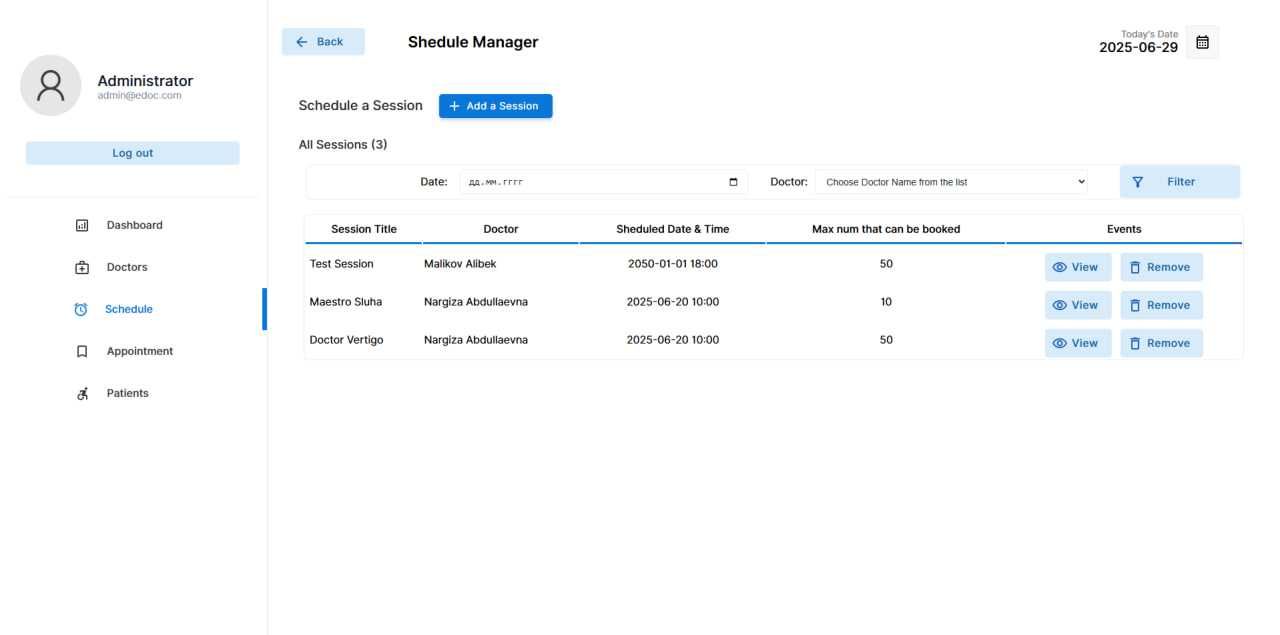The height and width of the screenshot is (635, 1280).
Task: Click the administrator profile avatar
Action: pos(51,86)
